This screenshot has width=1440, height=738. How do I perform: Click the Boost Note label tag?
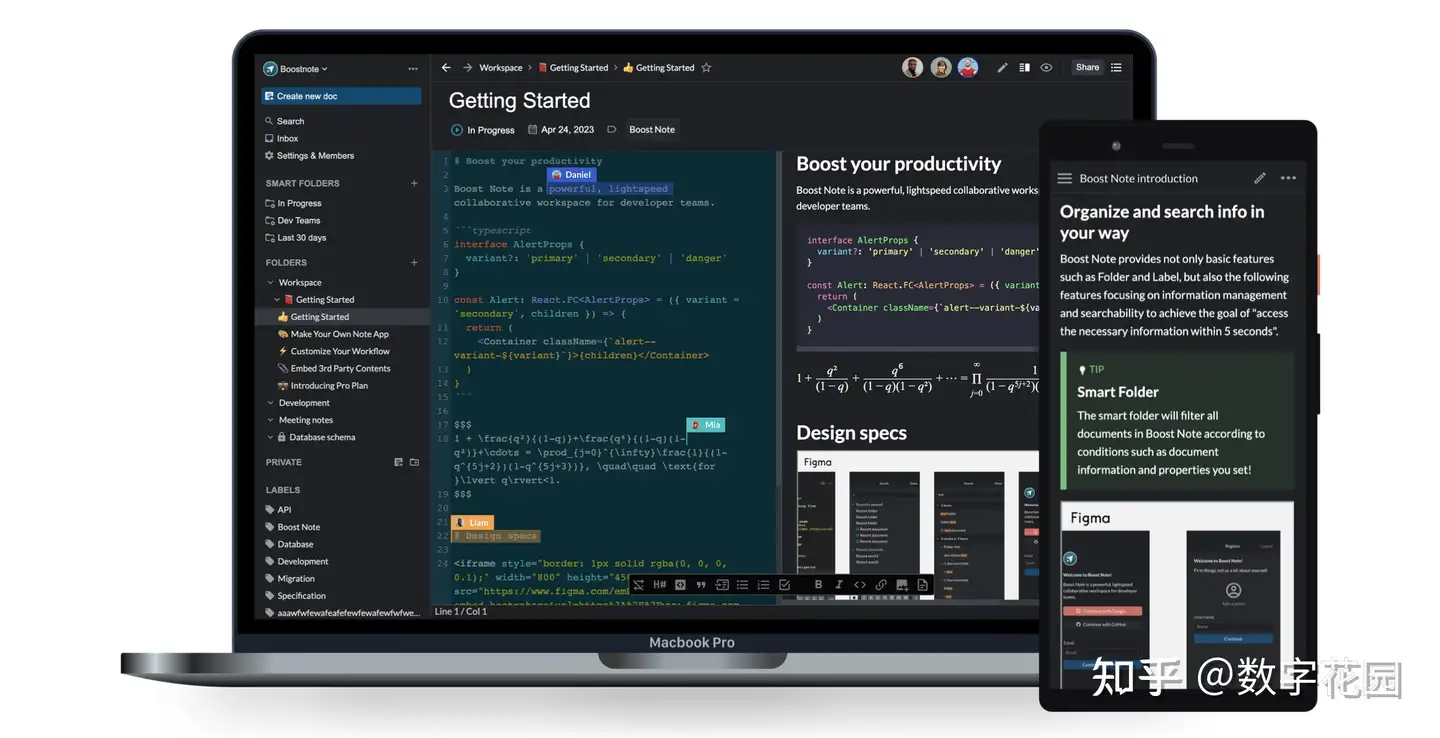[x=652, y=130]
